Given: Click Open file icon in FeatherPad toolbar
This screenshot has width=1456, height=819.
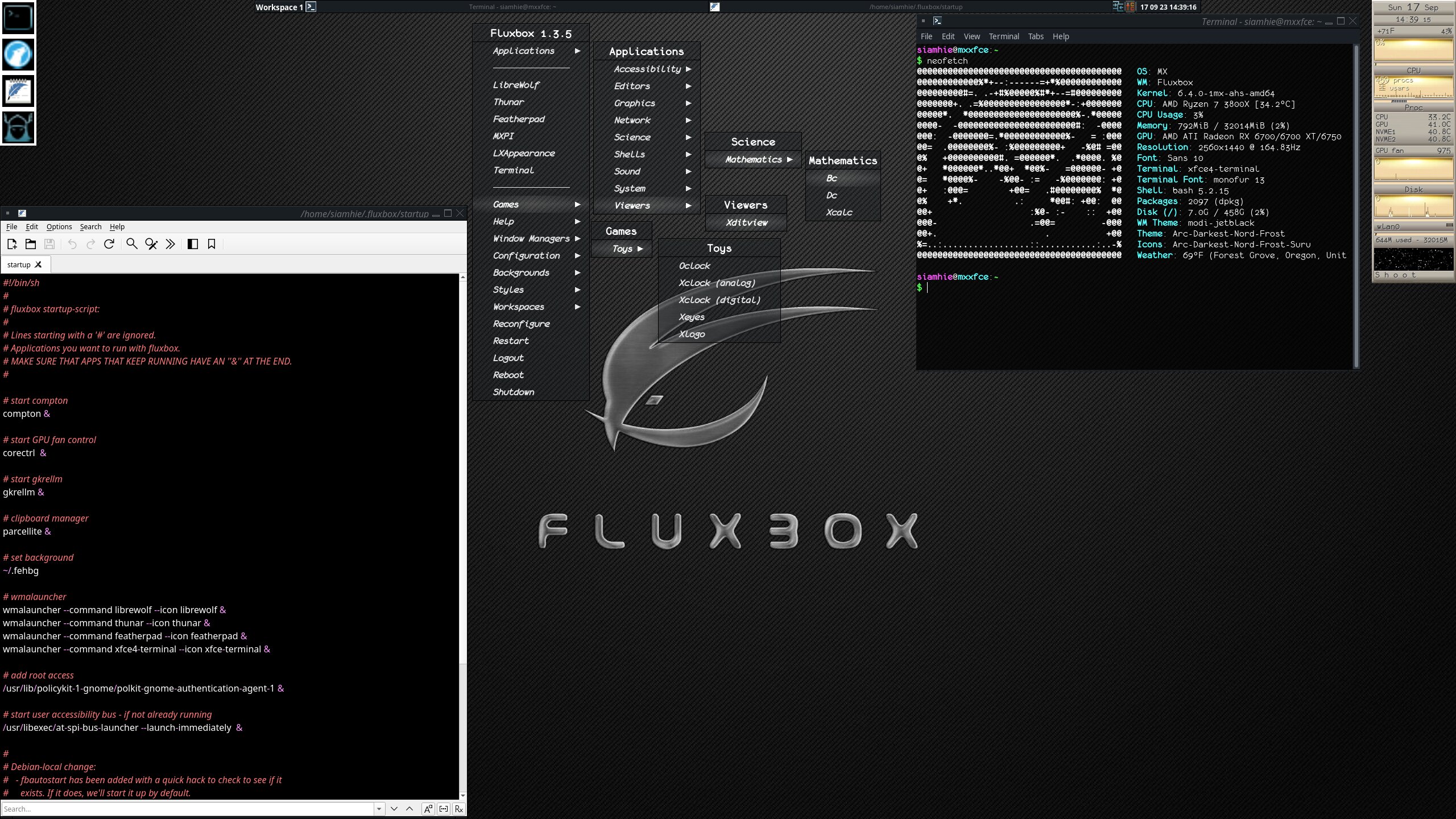Looking at the screenshot, I should pos(31,244).
